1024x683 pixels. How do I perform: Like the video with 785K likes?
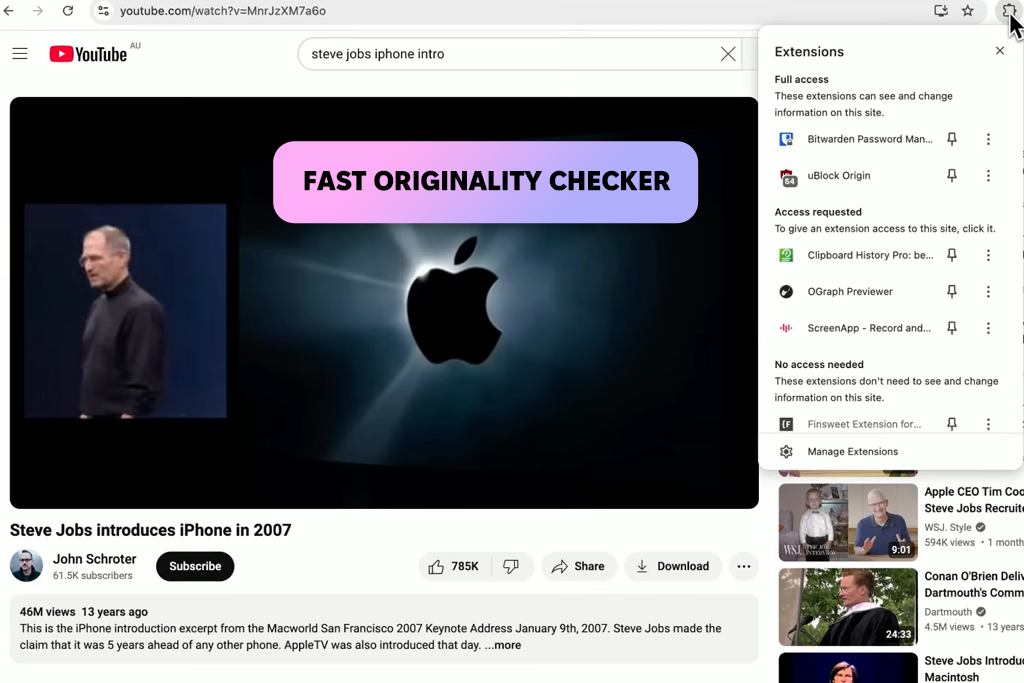click(454, 566)
